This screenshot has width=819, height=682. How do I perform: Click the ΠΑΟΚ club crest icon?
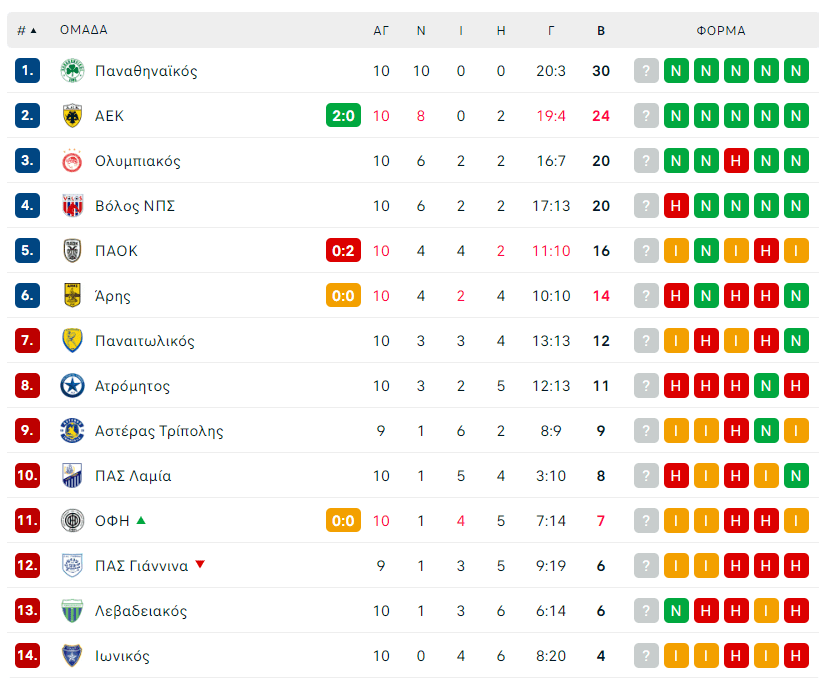(72, 251)
